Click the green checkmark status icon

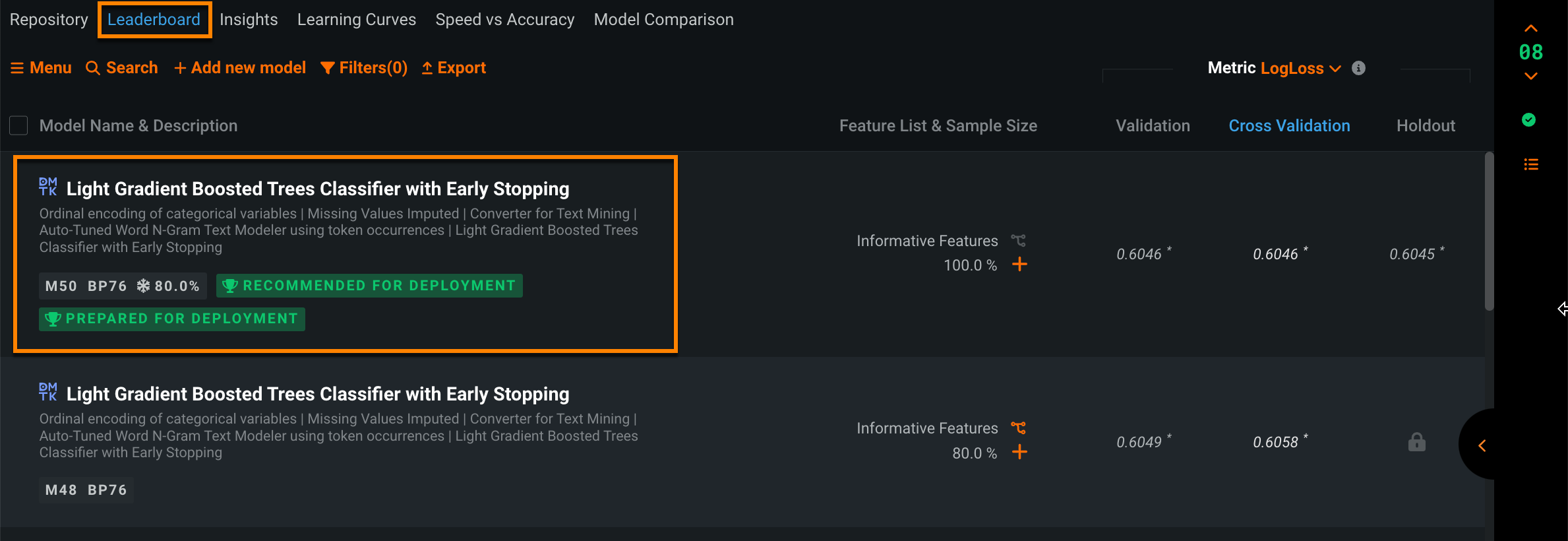tap(1528, 120)
